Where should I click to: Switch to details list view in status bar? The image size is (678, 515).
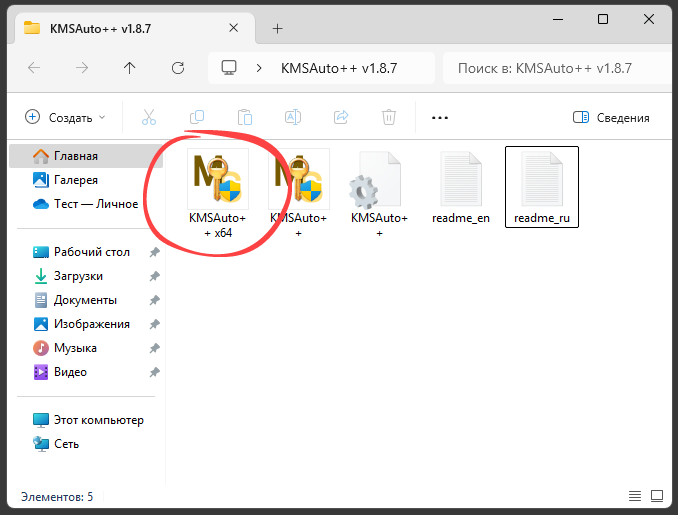635,496
